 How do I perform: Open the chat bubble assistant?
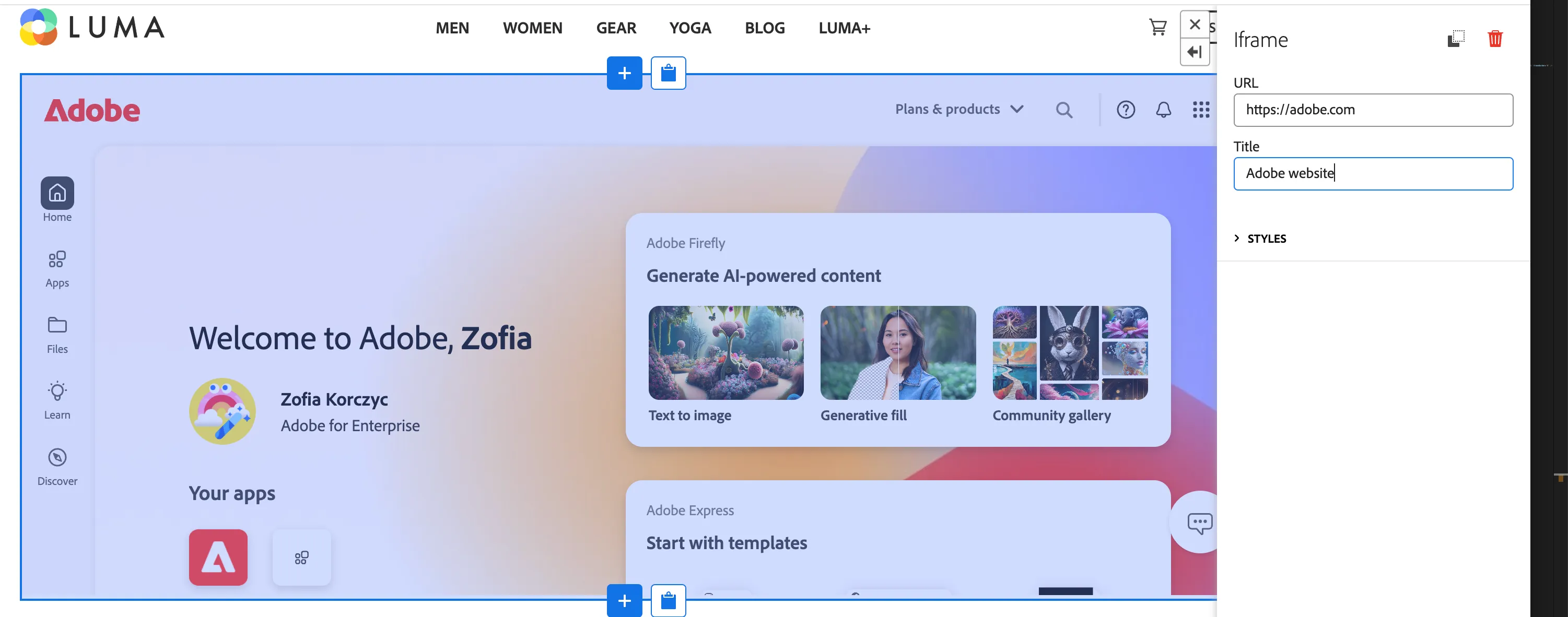pyautogui.click(x=1199, y=523)
